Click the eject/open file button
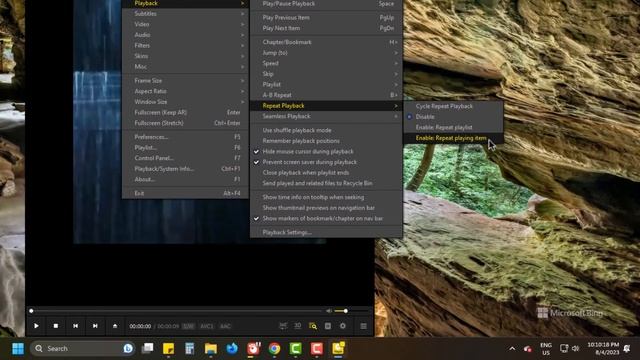Screen dimensions: 640x360 coord(115,326)
